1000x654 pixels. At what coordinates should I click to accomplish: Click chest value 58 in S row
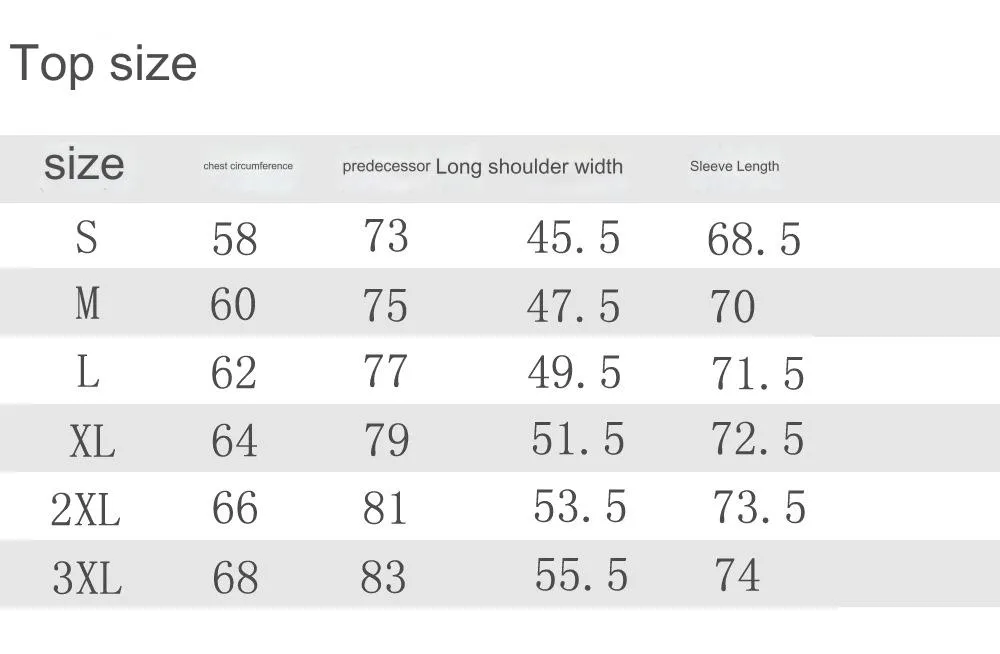click(x=235, y=239)
